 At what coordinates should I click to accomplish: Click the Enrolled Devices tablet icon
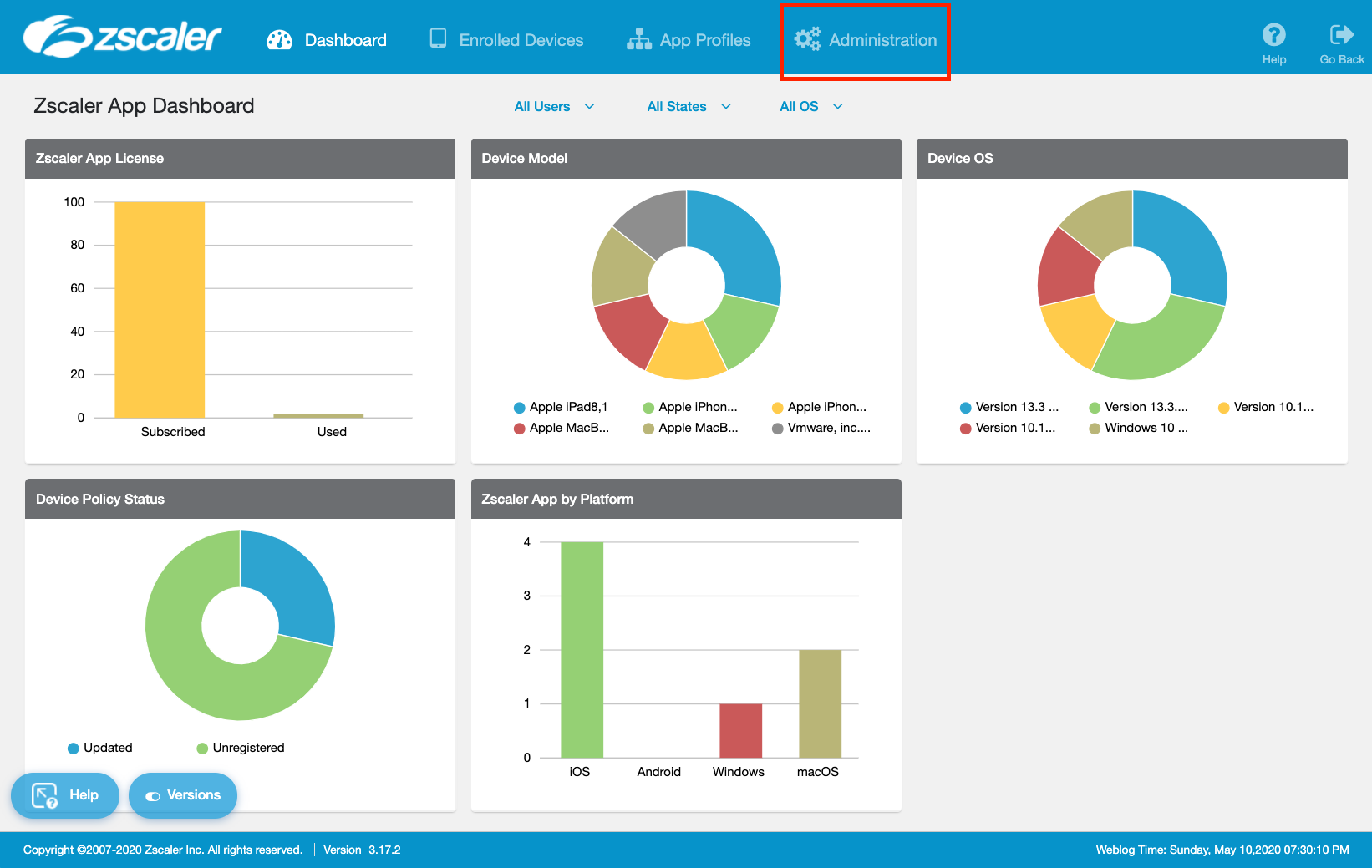[x=438, y=39]
